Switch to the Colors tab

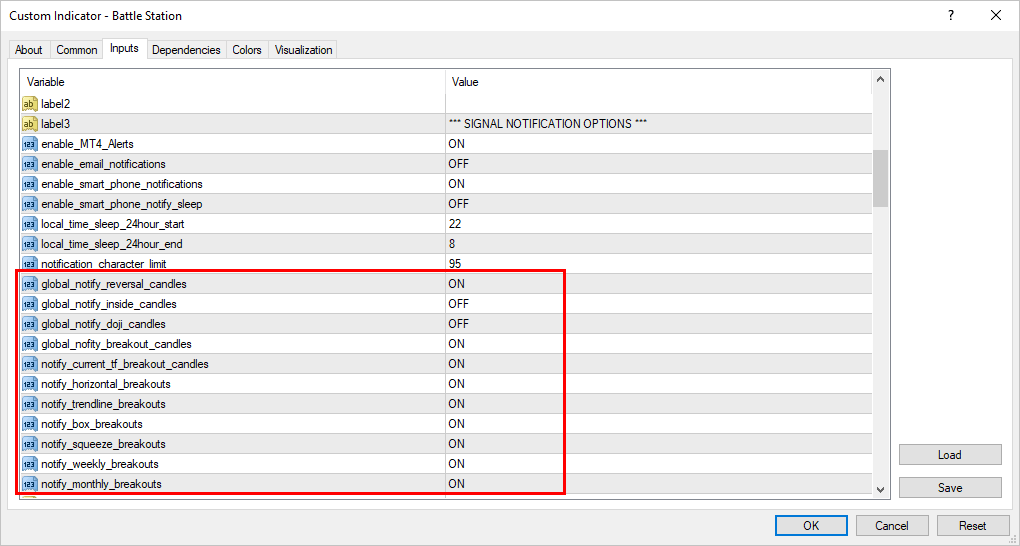247,49
